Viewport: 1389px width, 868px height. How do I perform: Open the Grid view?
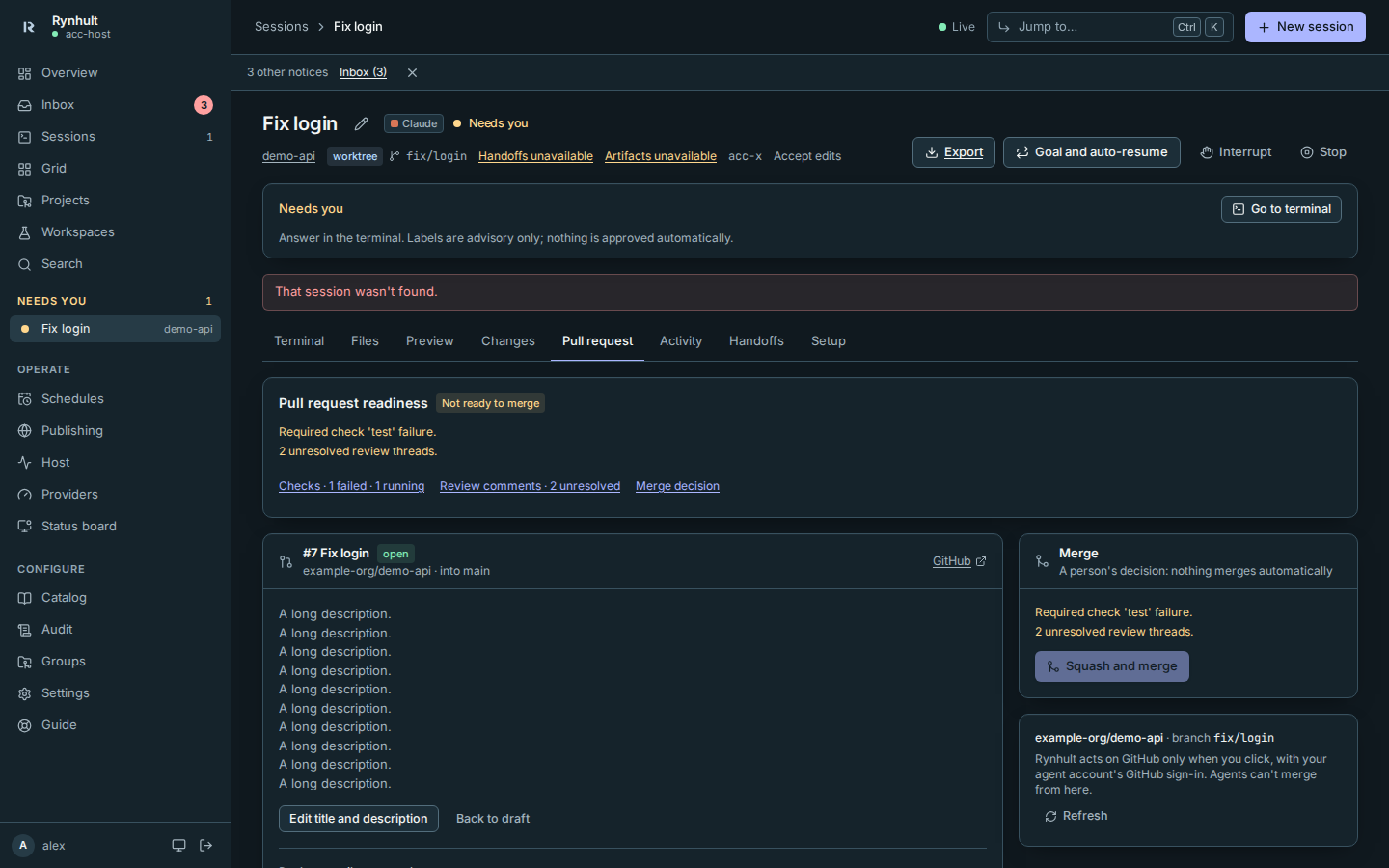click(116, 169)
